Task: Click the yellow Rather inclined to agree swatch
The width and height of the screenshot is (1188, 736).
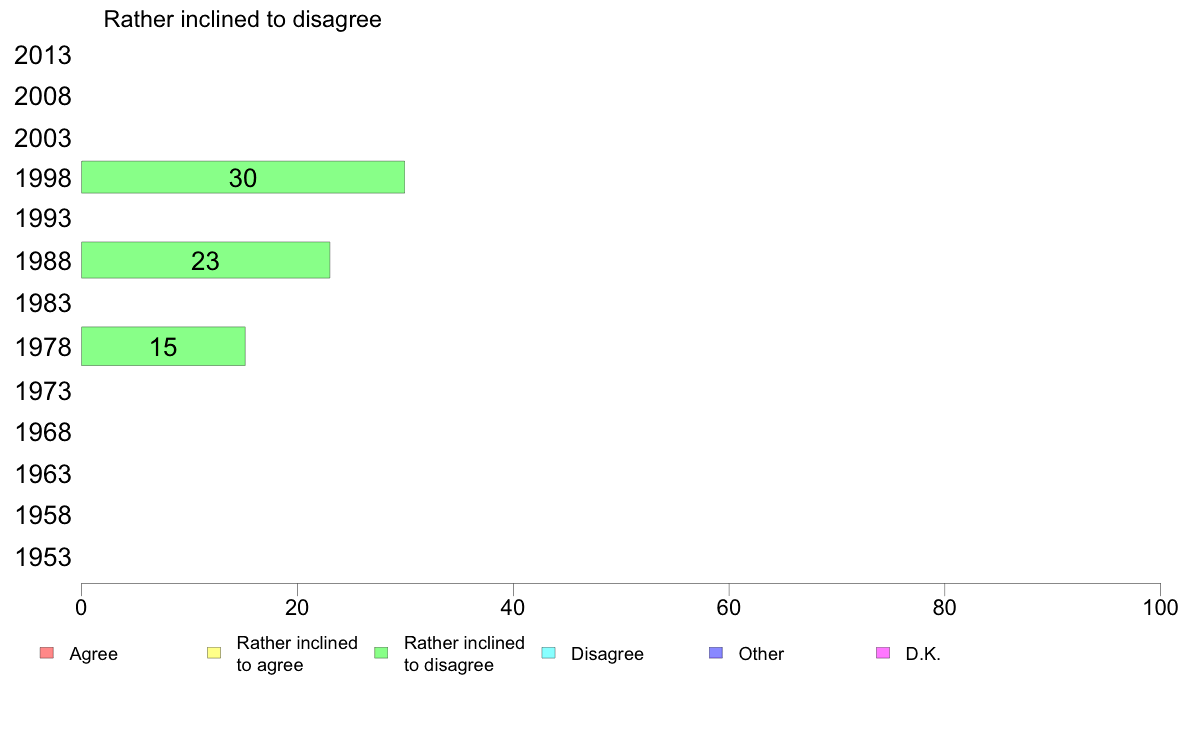Action: click(213, 654)
